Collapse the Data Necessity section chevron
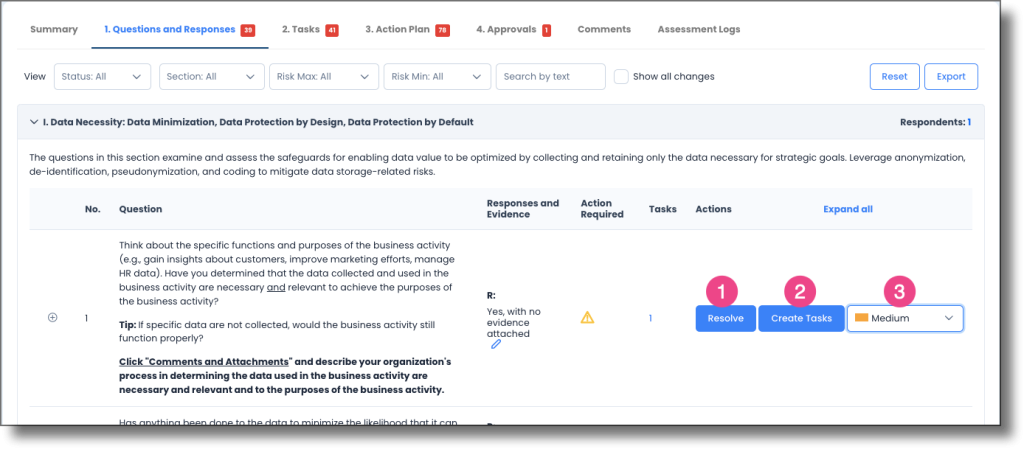The height and width of the screenshot is (449, 1024). (34, 122)
